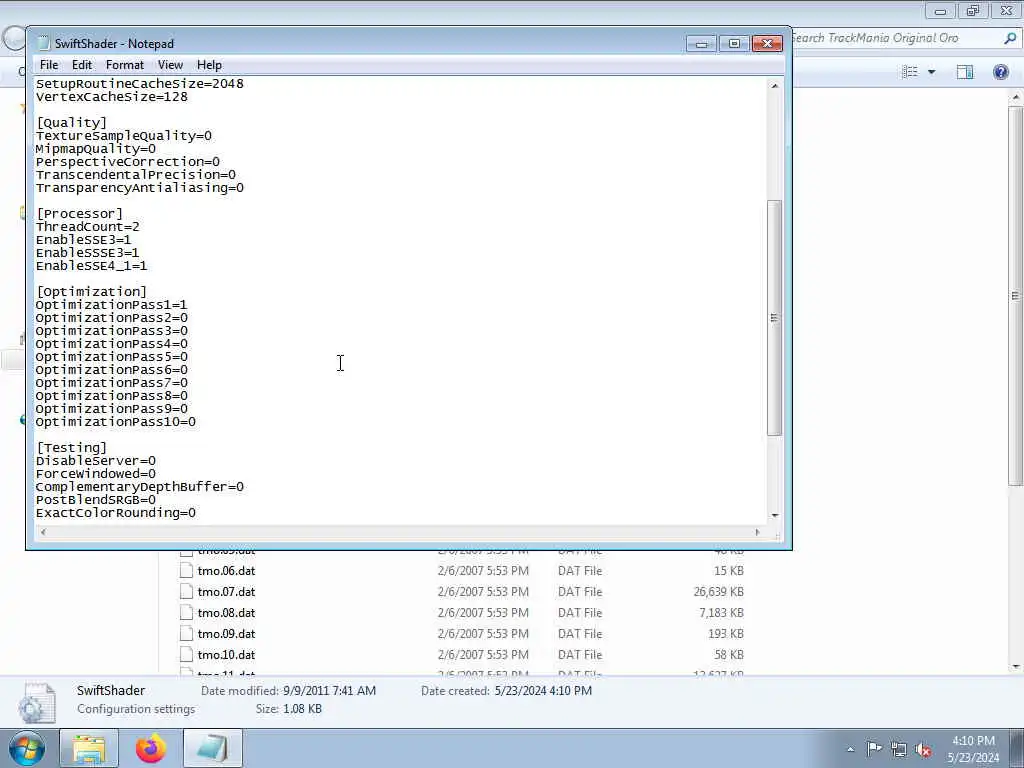Click Explorer window scrollbar down arrow
This screenshot has width=1024, height=768.
(1016, 666)
